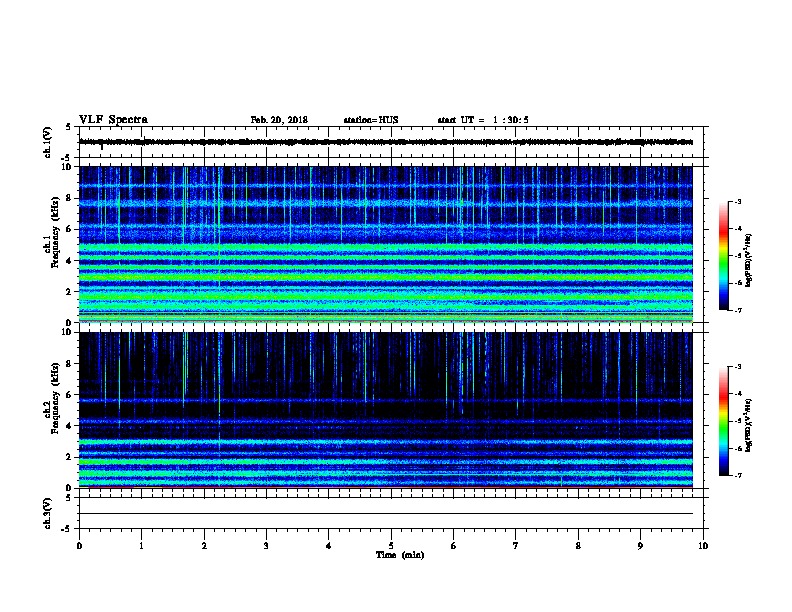The height and width of the screenshot is (612, 792).
Task: Click the ch.2 frequency spectrogram panel
Action: click(x=386, y=410)
